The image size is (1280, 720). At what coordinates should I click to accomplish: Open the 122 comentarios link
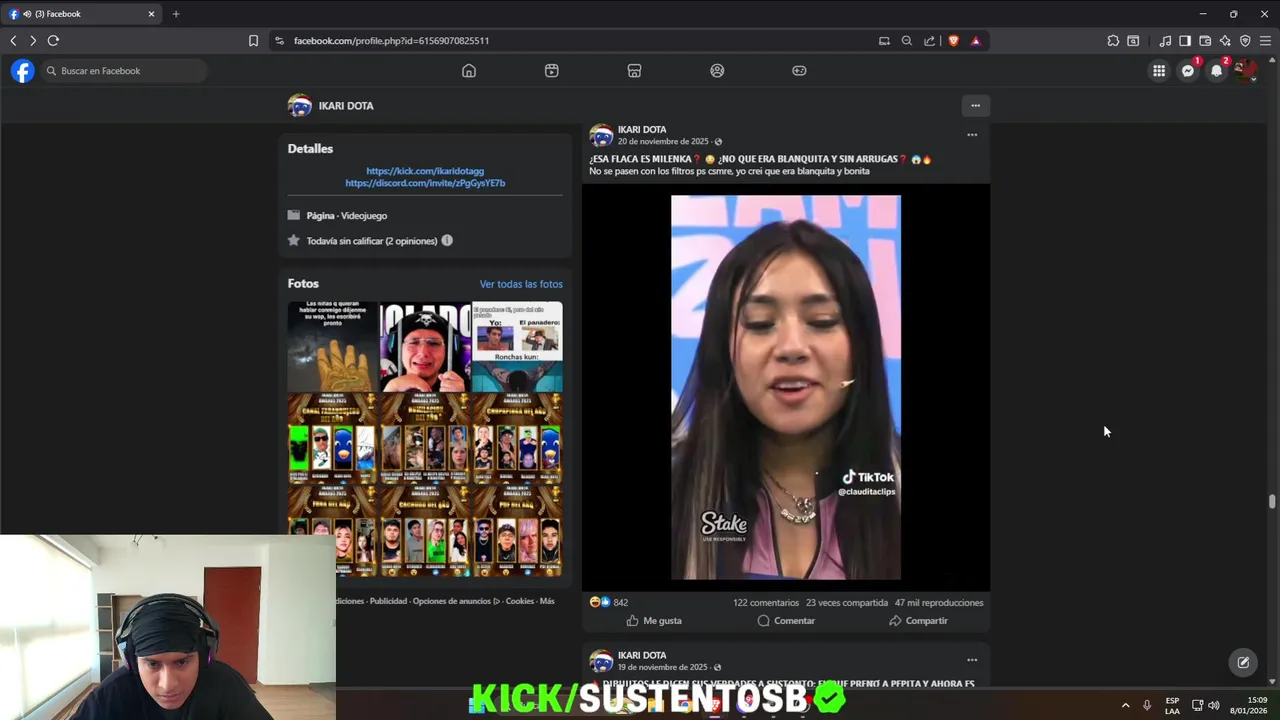[766, 603]
